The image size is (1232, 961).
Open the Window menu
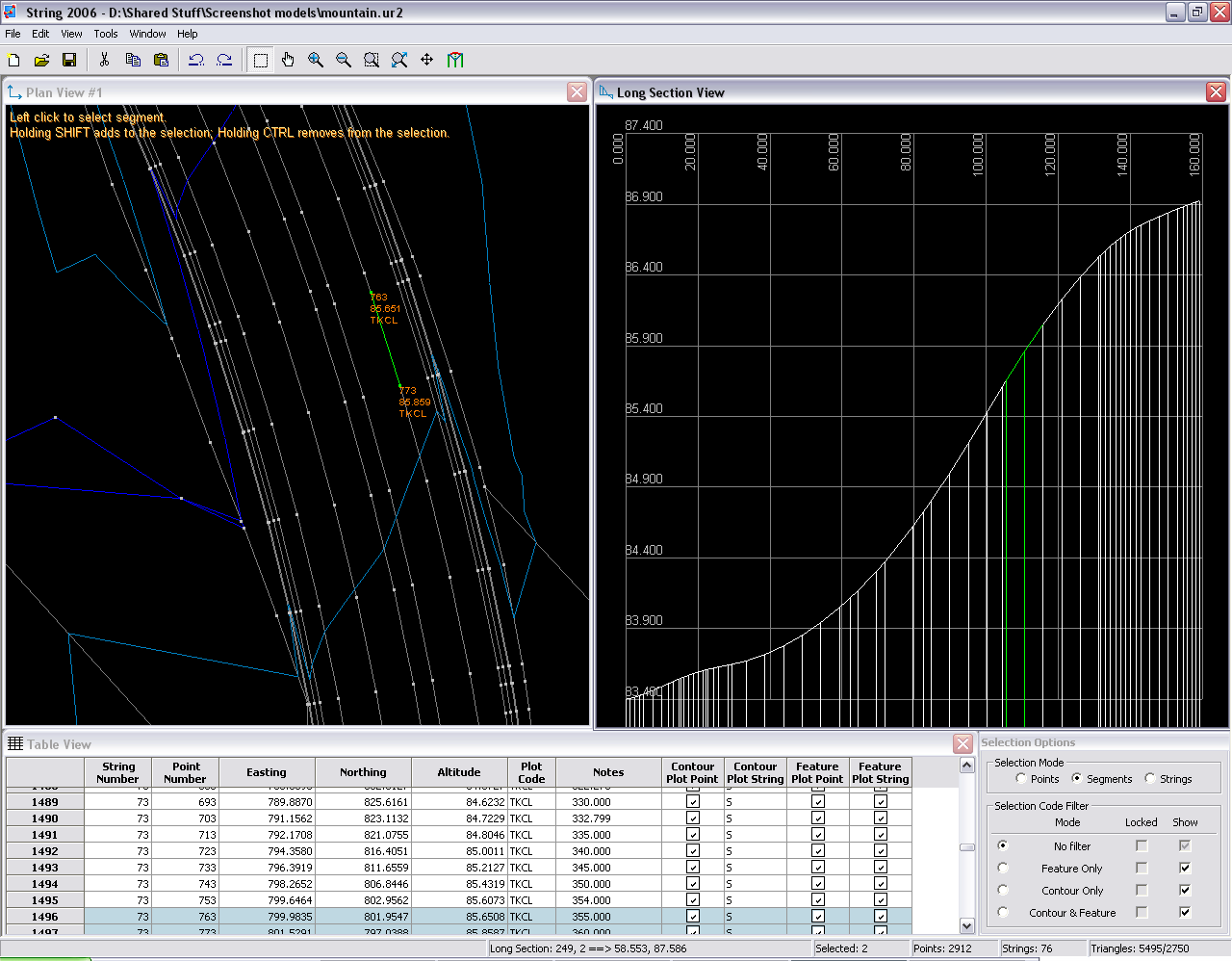147,34
